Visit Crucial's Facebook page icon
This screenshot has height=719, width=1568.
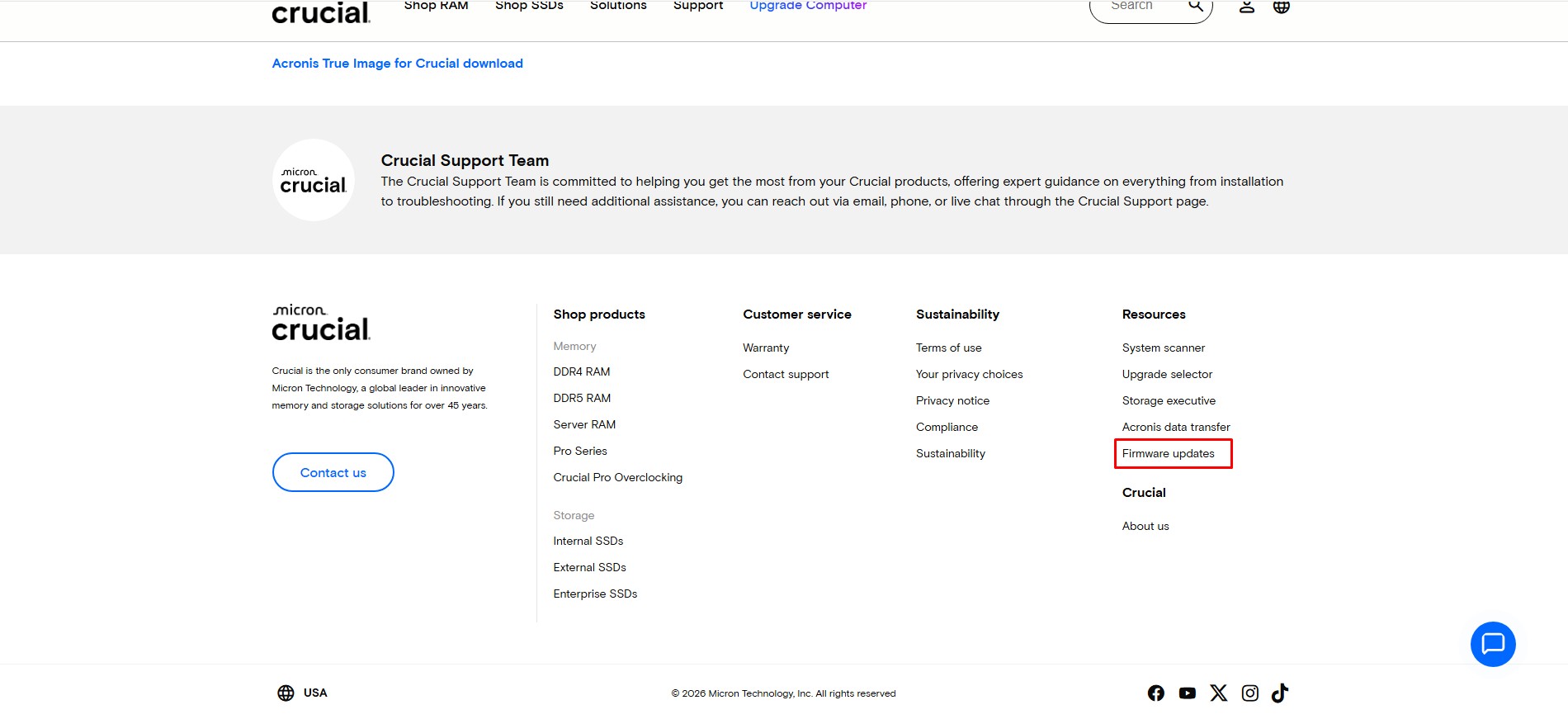pyautogui.click(x=1156, y=693)
